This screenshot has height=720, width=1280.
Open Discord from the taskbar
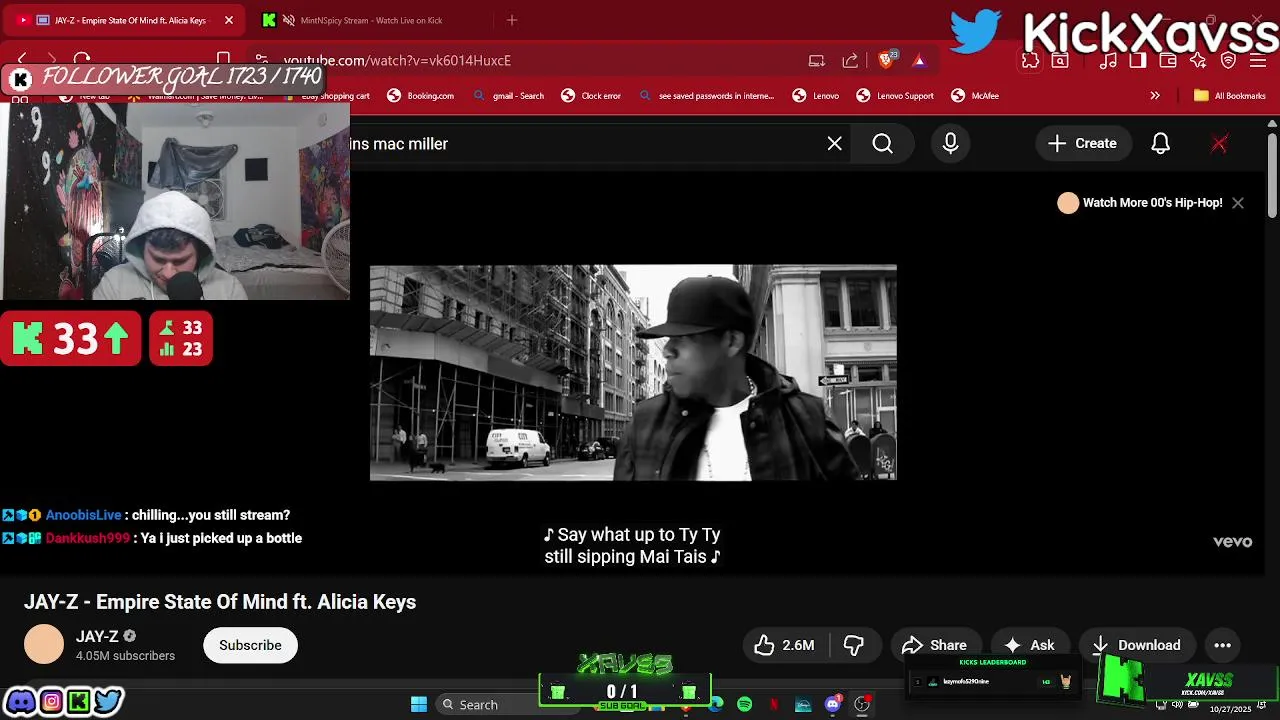pyautogui.click(x=832, y=705)
